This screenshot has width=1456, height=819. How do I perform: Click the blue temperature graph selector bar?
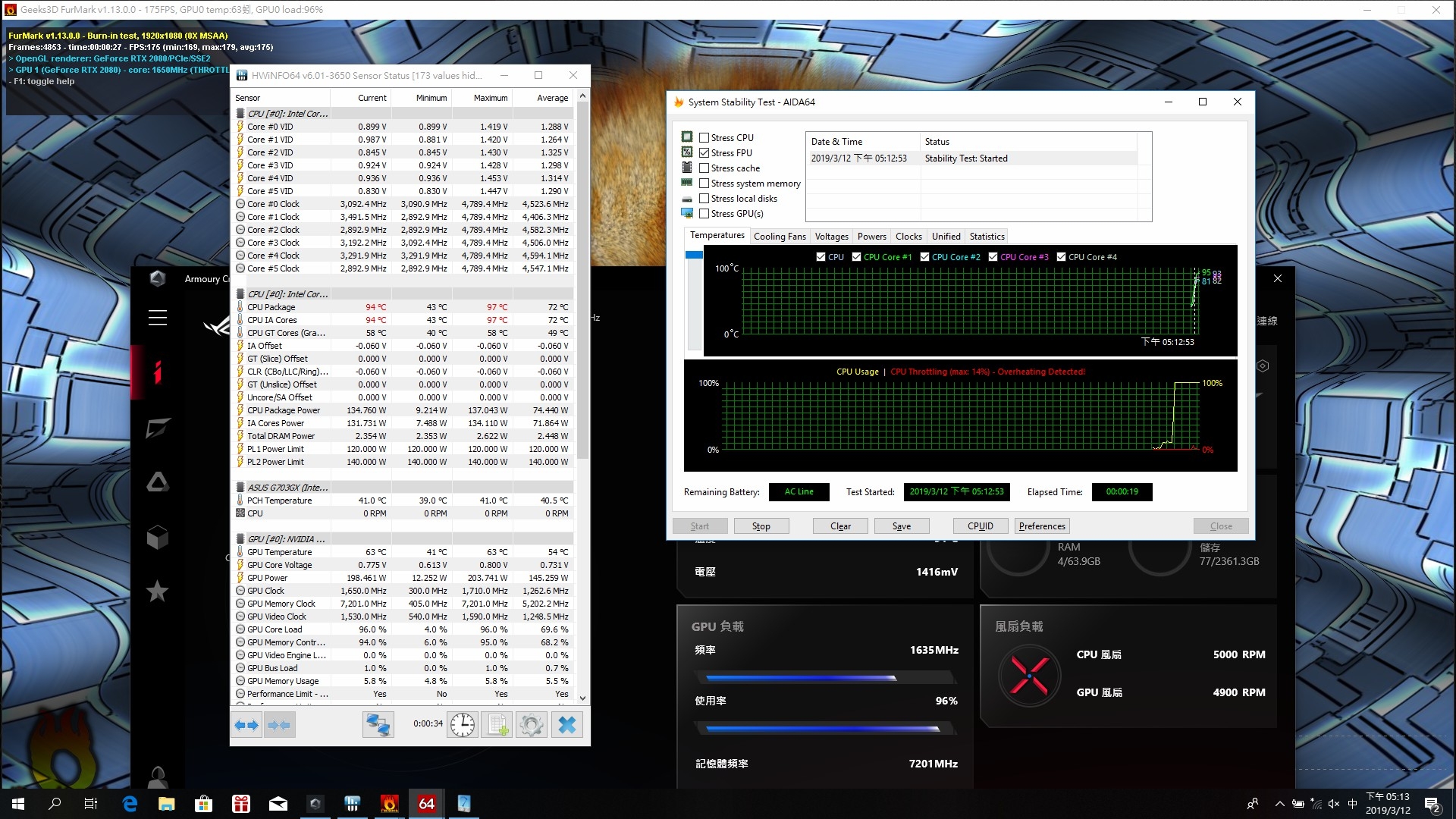click(693, 255)
